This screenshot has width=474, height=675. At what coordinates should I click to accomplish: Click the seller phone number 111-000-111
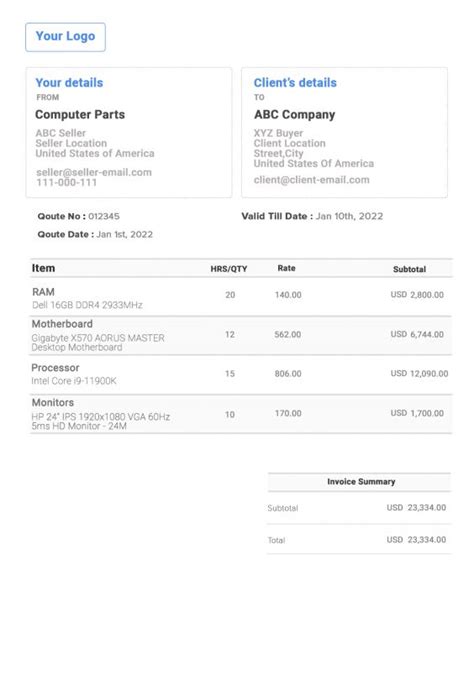(67, 183)
